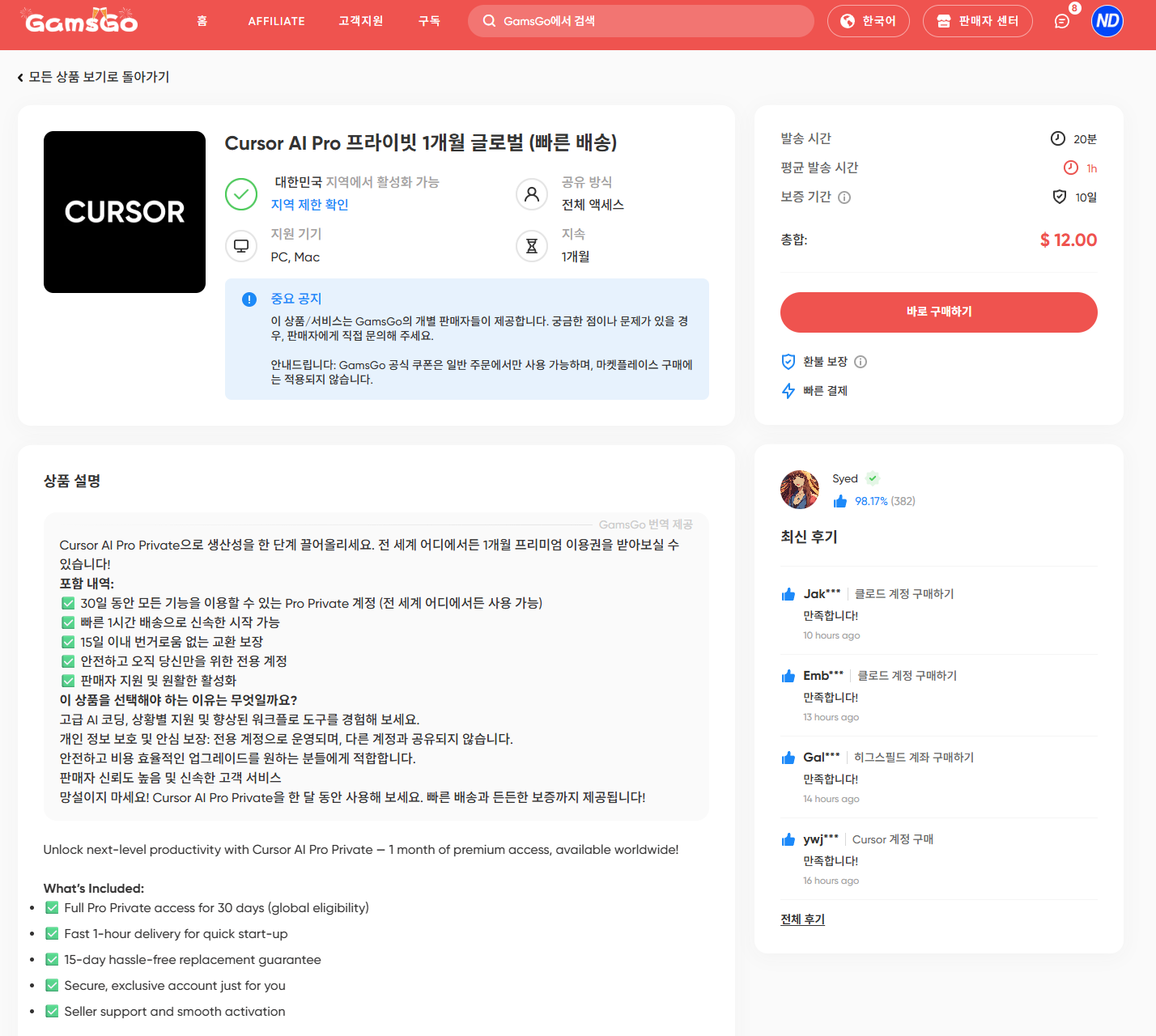This screenshot has width=1156, height=1036.
Task: Click the 빠른 결제 lightning icon
Action: tap(788, 391)
